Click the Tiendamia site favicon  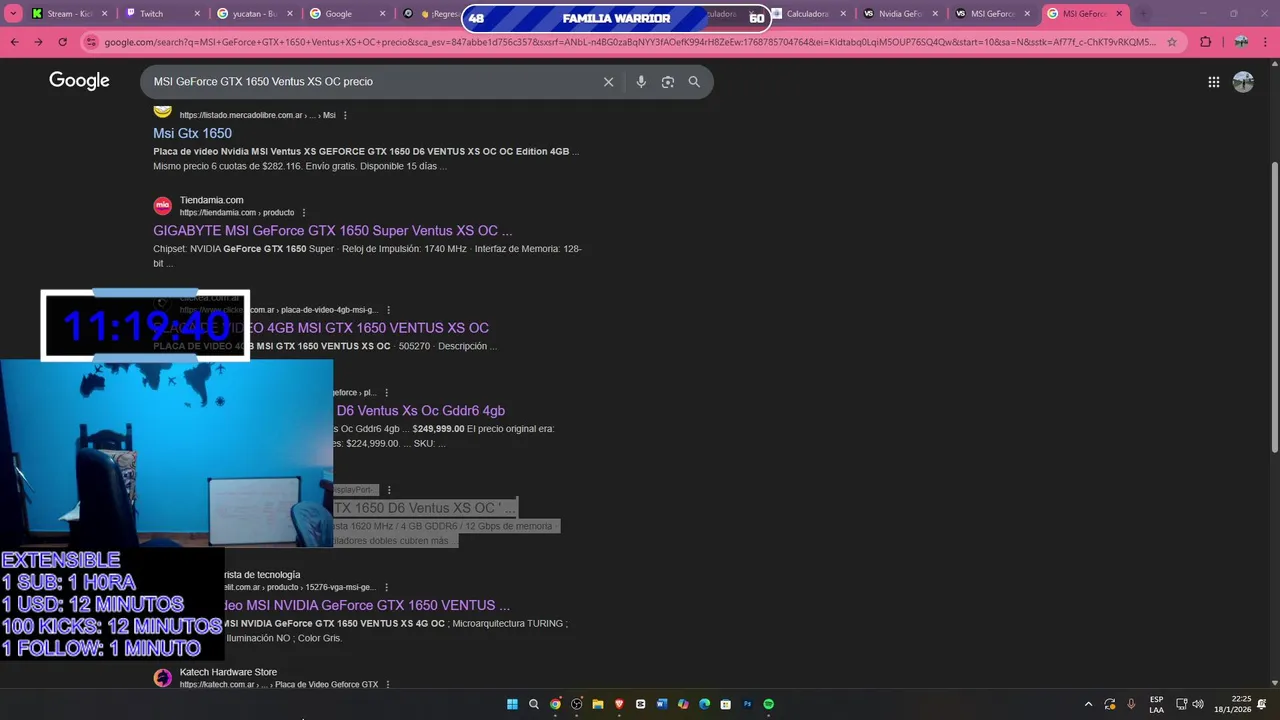(x=162, y=206)
